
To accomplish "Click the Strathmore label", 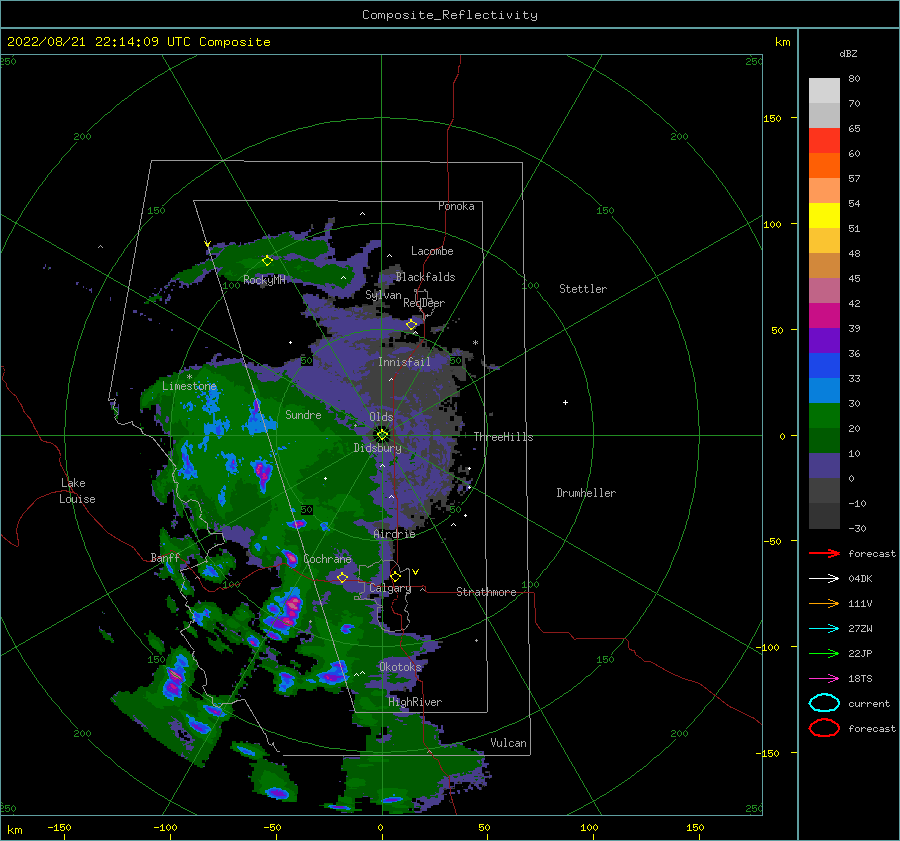I will (x=486, y=592).
